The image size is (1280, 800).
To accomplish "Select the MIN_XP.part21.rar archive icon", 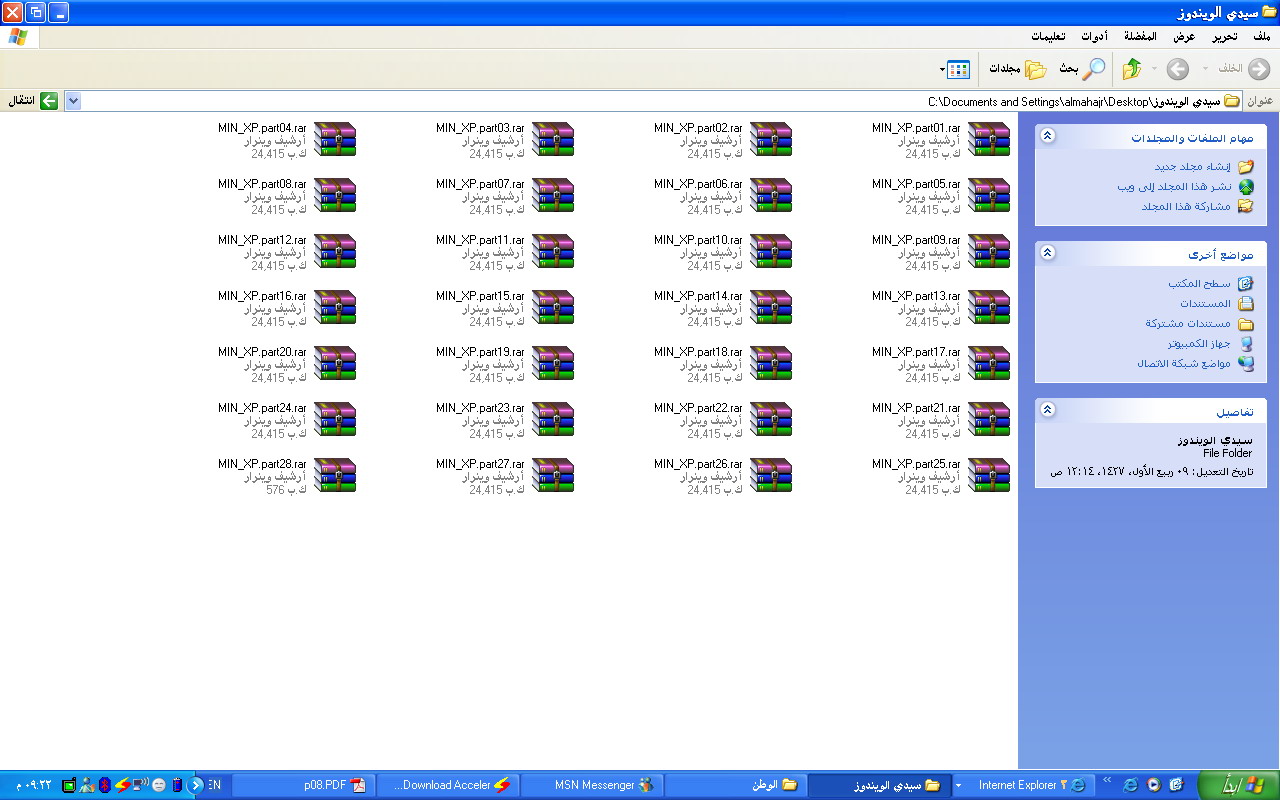I will pyautogui.click(x=989, y=420).
